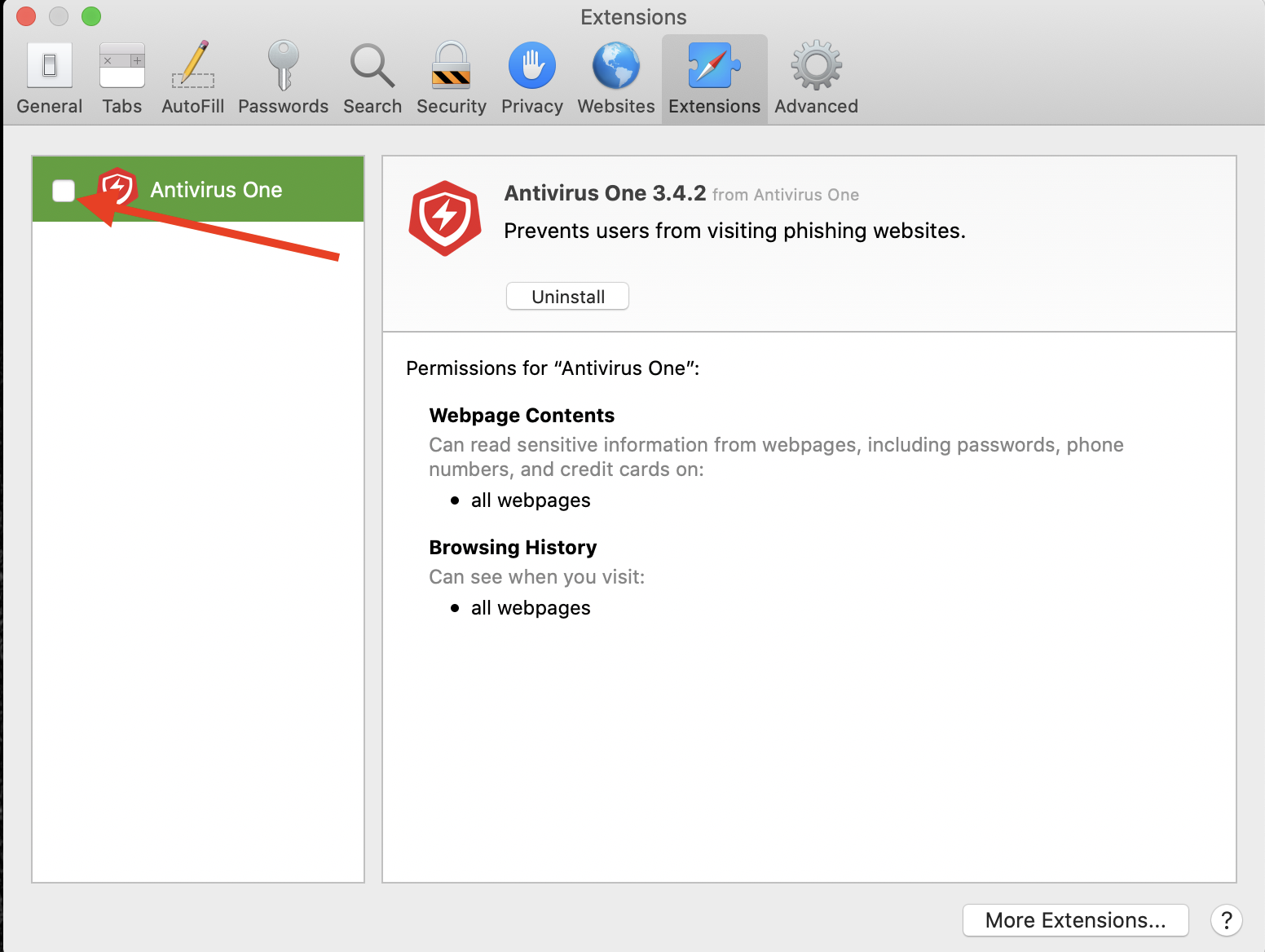Screen dimensions: 1265x952
Task: Click the large Antivirus One shield logo
Action: click(x=445, y=218)
